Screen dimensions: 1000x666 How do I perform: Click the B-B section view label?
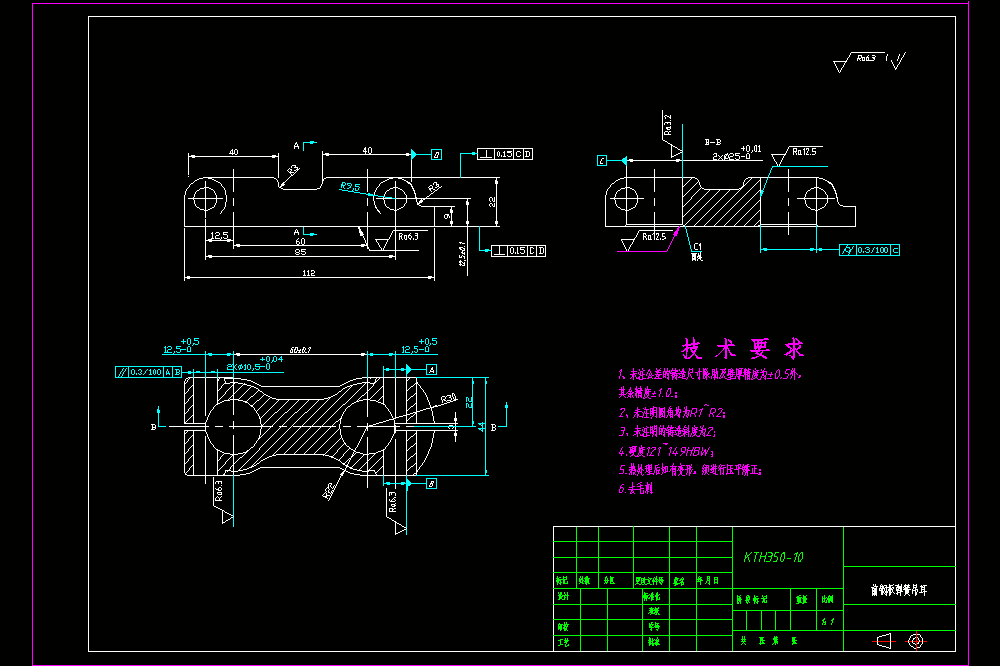713,142
